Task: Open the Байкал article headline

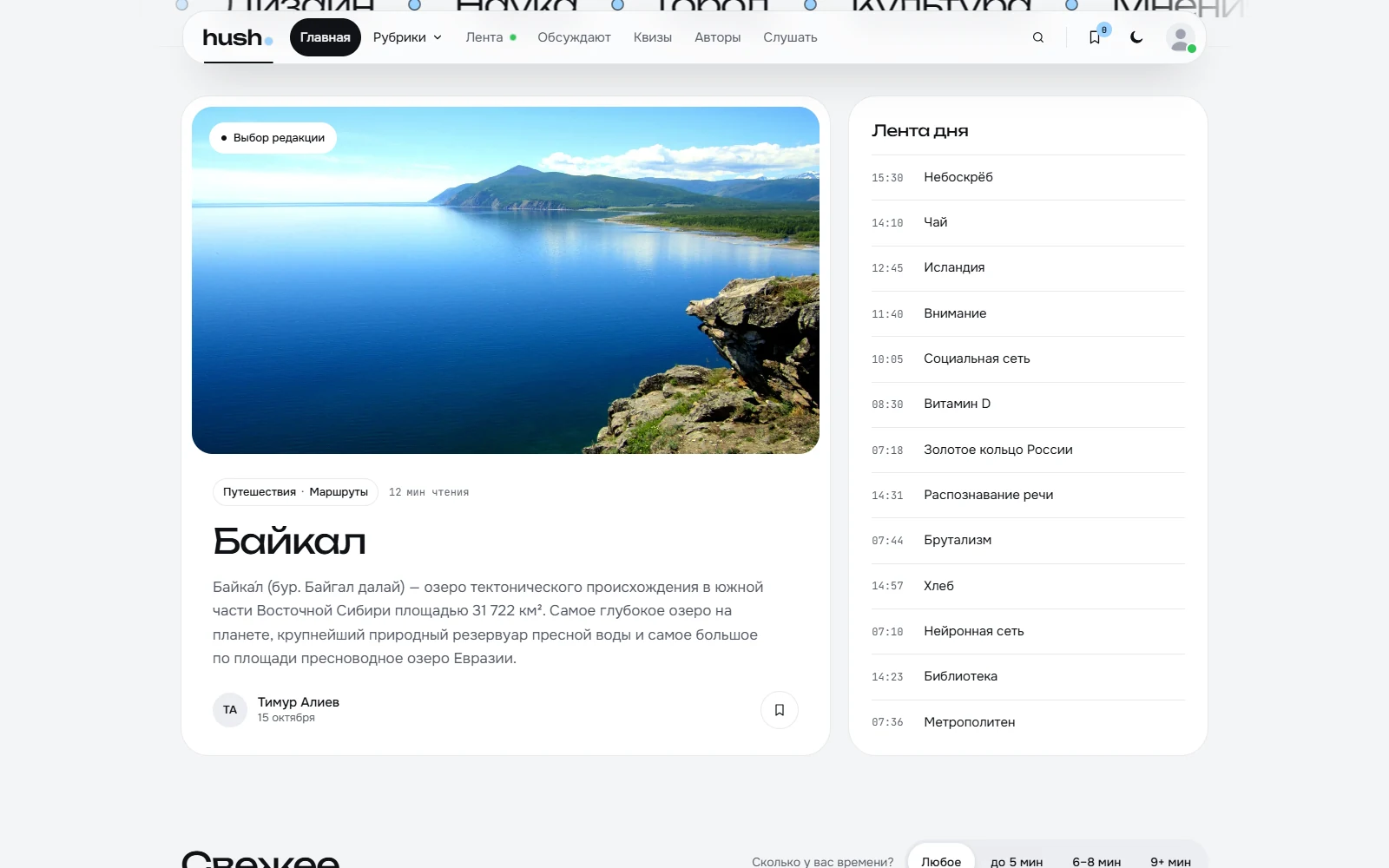Action: (x=289, y=541)
